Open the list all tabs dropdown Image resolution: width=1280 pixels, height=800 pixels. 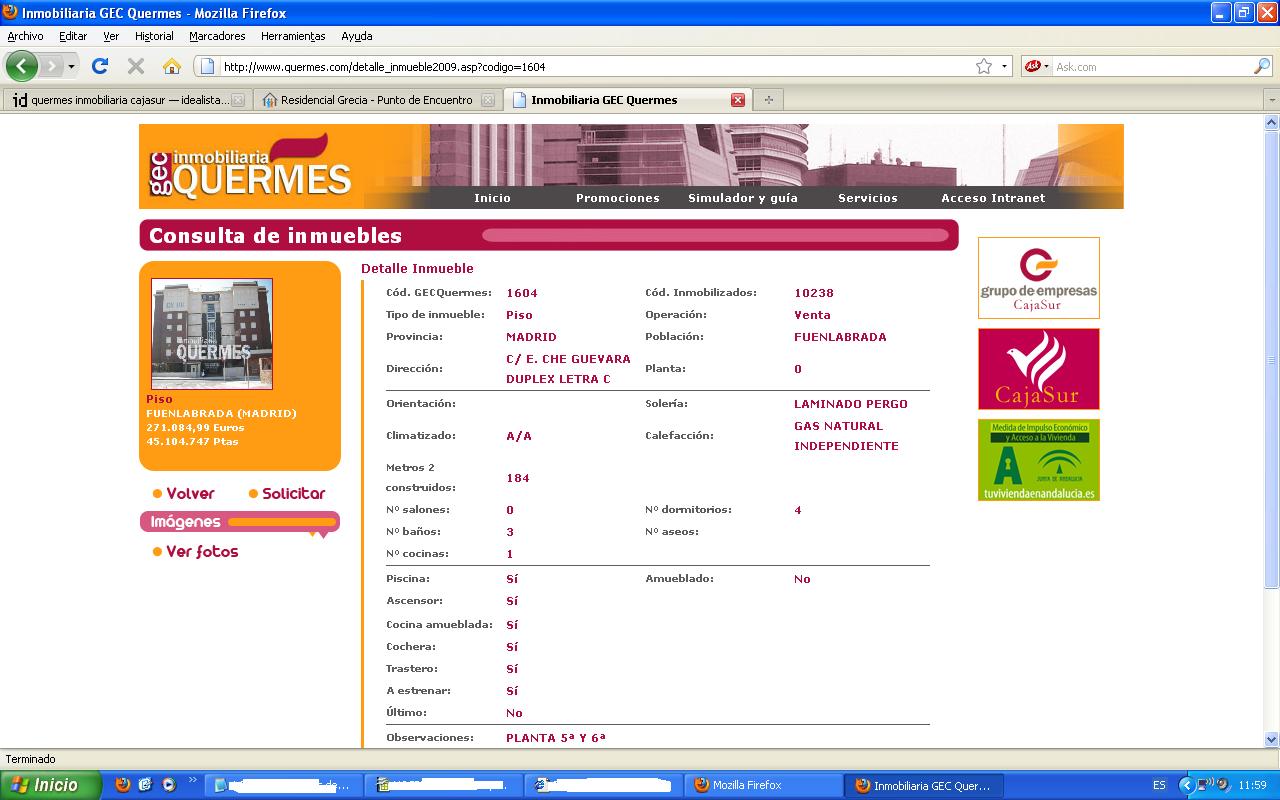[x=1271, y=100]
